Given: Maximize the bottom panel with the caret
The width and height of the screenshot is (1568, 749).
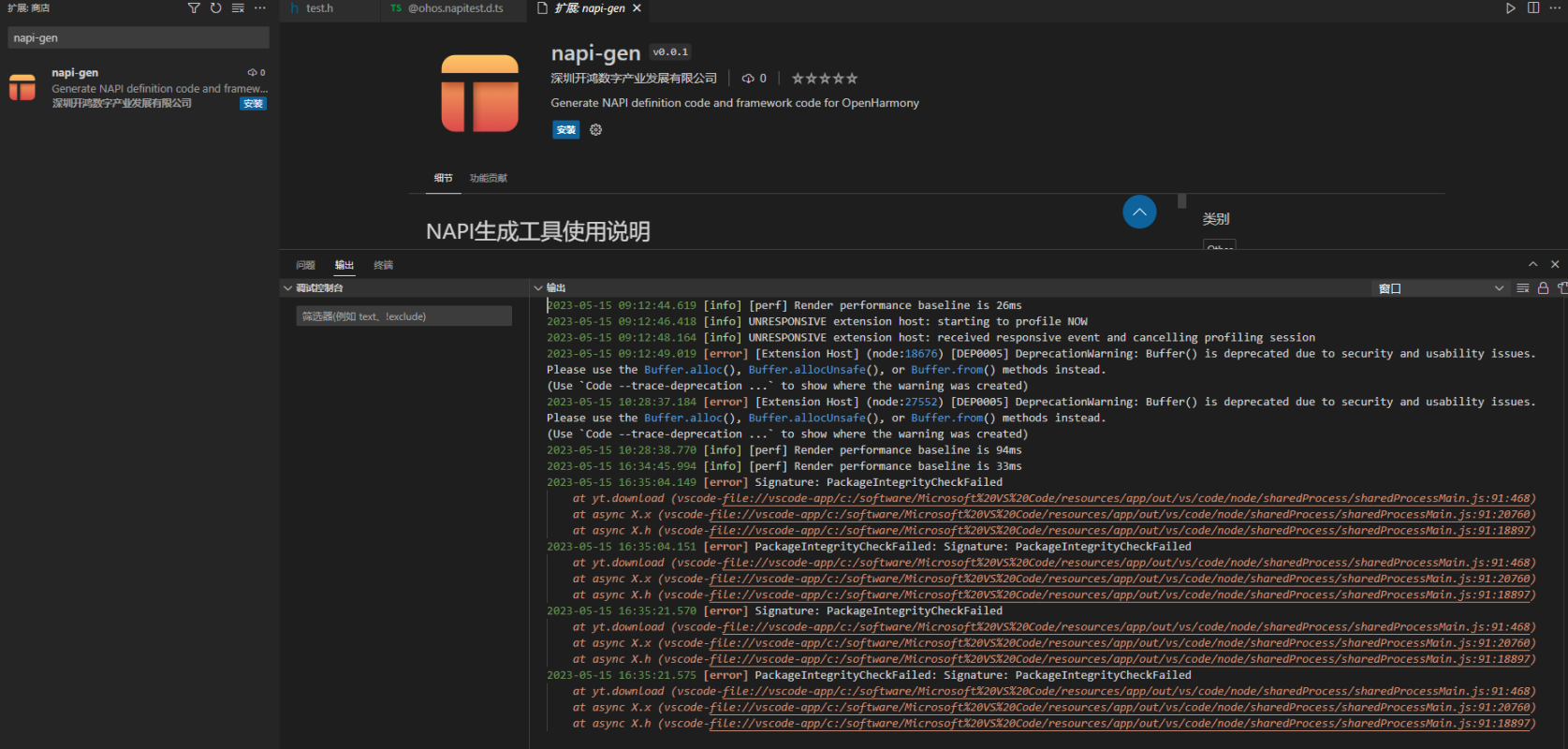Looking at the screenshot, I should pos(1532,265).
